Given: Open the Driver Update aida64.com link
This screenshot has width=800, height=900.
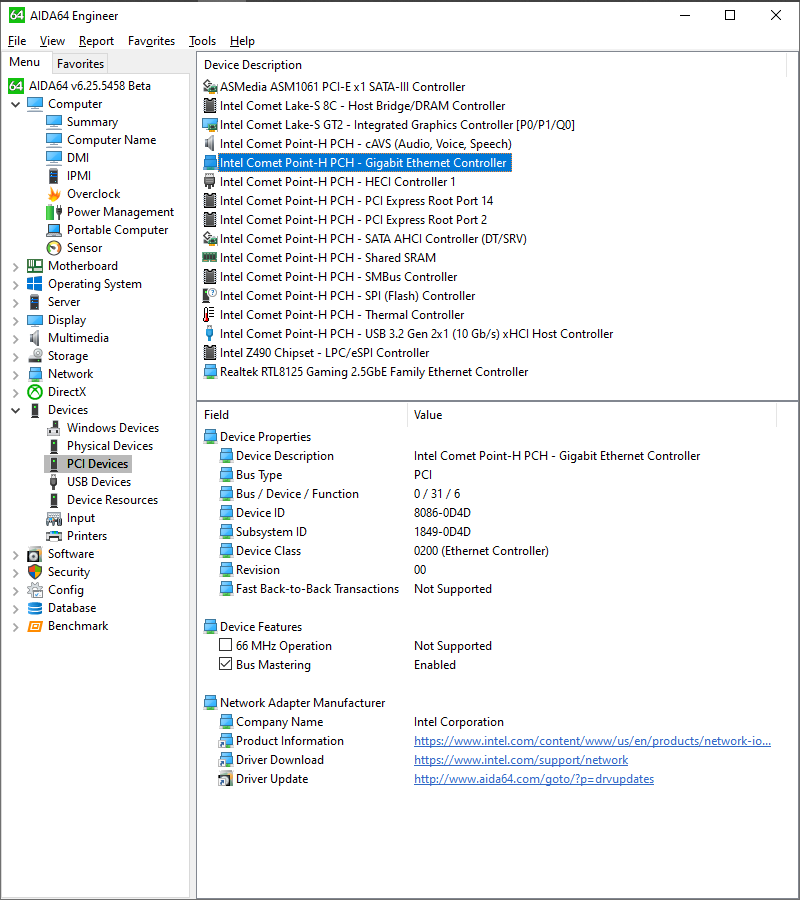Looking at the screenshot, I should (x=534, y=779).
